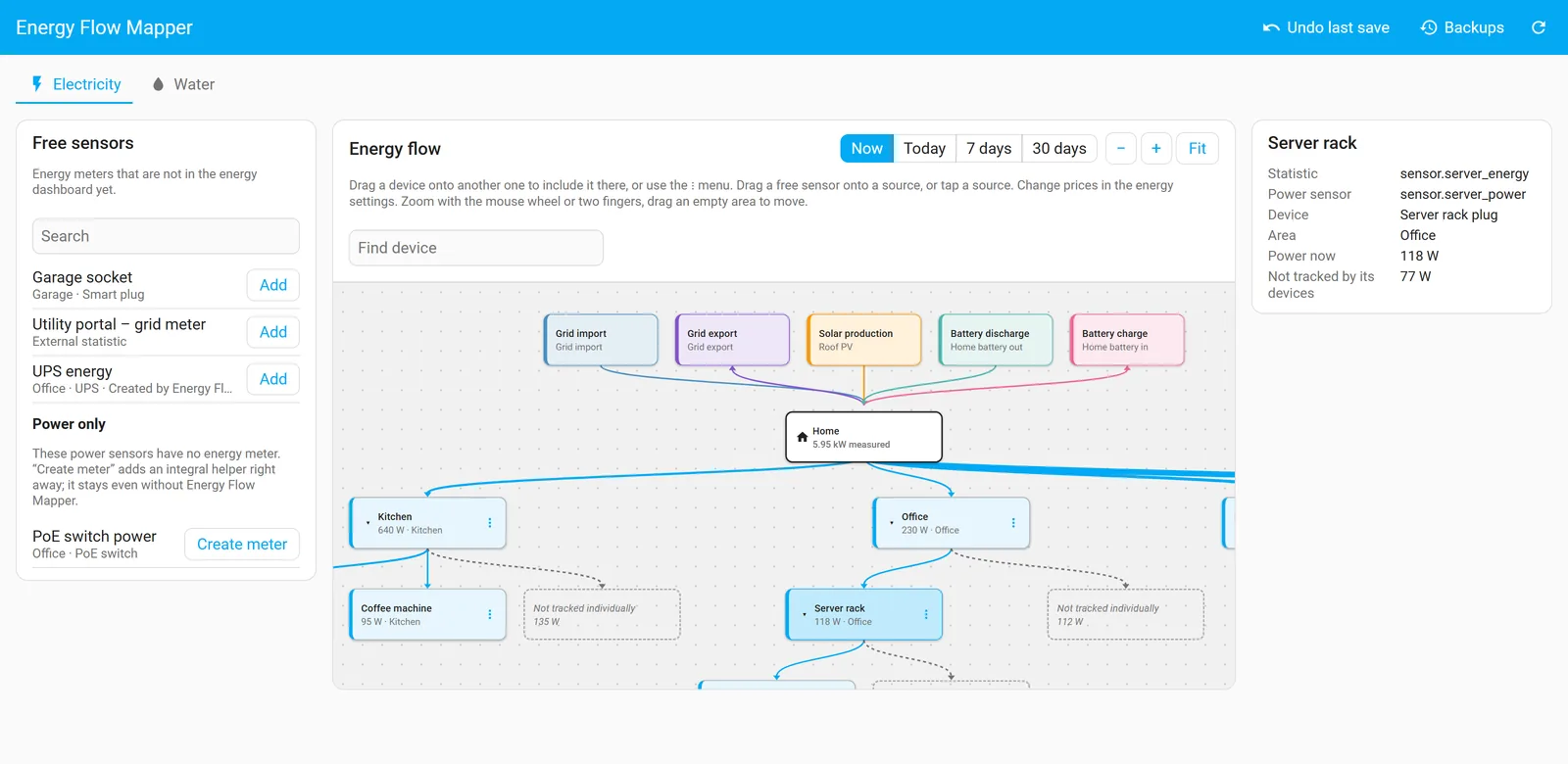Add the UPS energy sensor

point(273,379)
